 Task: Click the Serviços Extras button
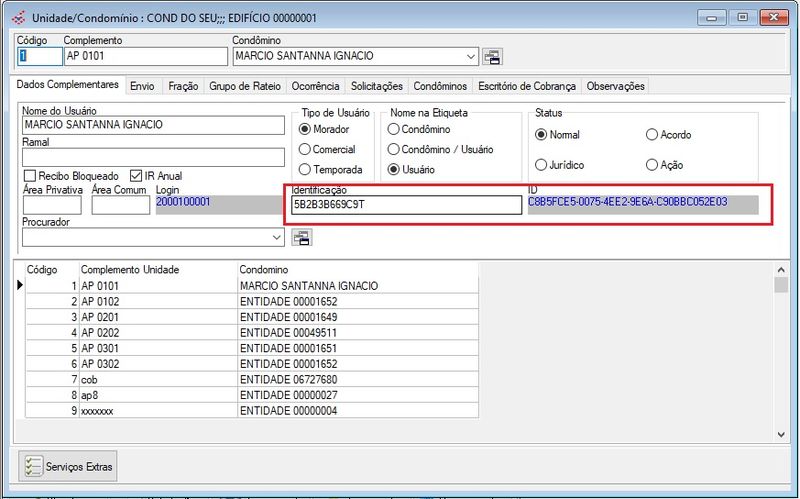69,466
